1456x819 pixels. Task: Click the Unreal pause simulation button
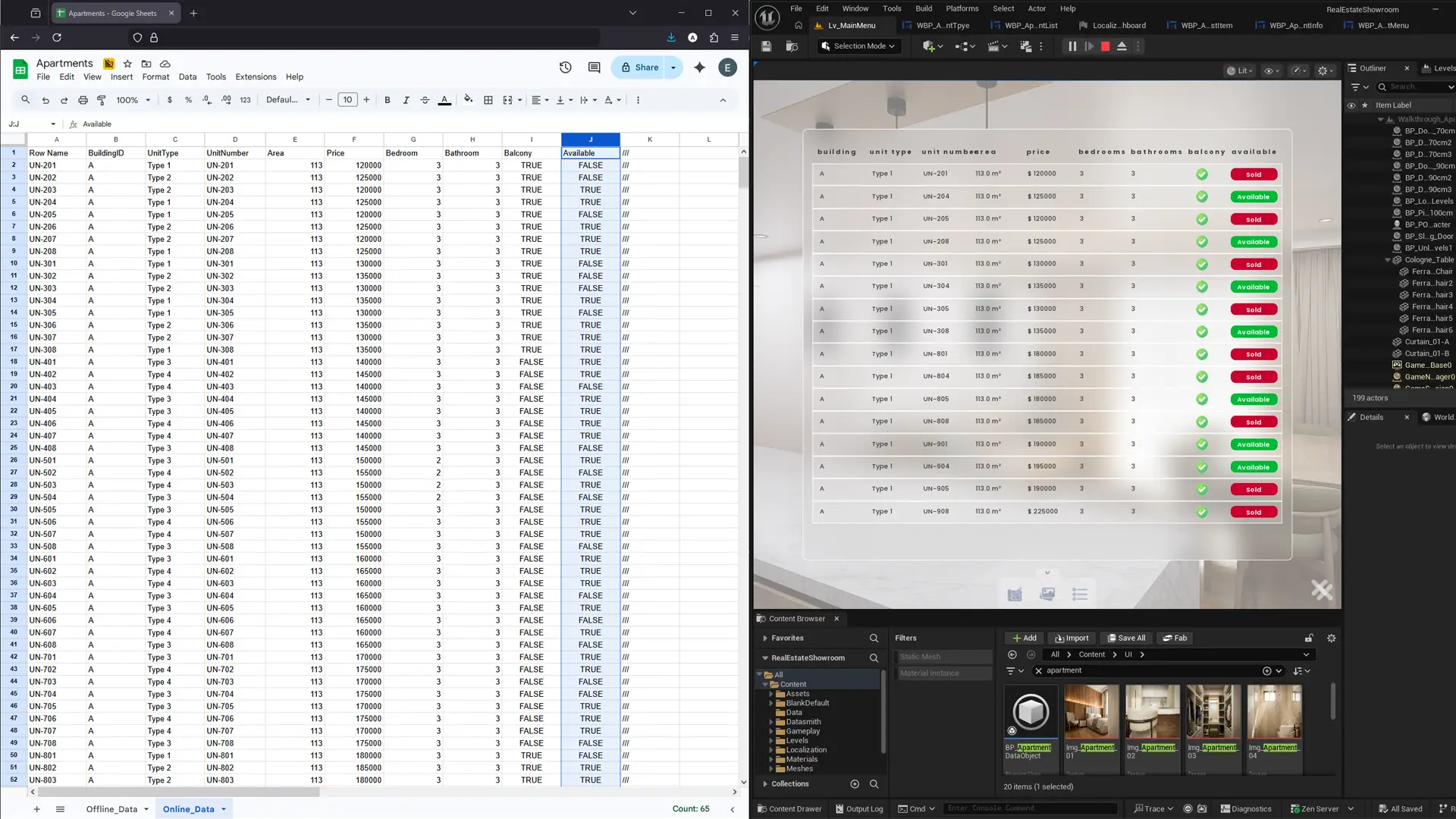tap(1072, 46)
